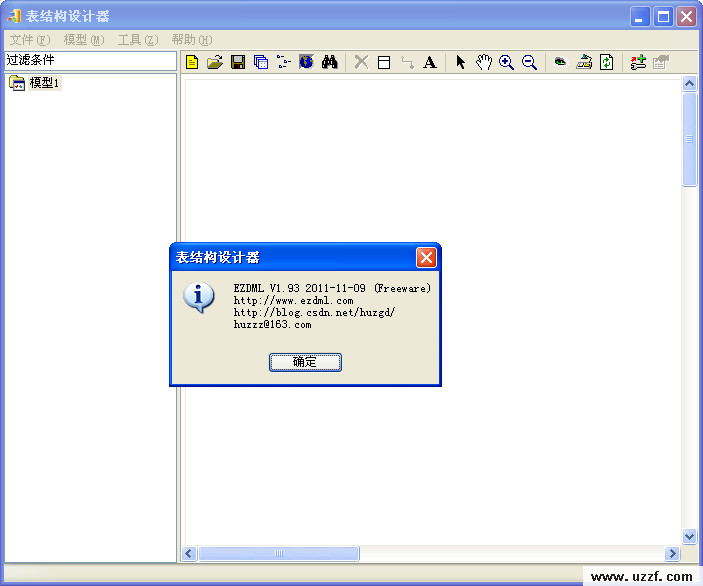Click the paint palette style icon

click(x=584, y=62)
